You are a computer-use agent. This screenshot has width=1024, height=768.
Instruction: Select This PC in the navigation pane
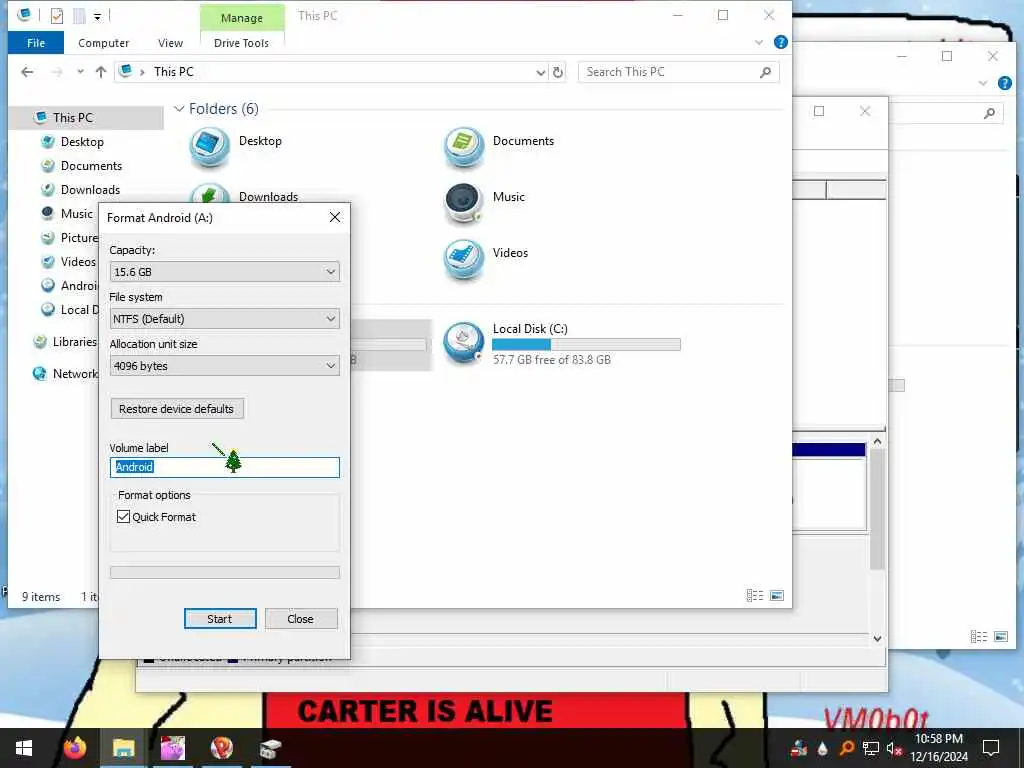point(72,118)
